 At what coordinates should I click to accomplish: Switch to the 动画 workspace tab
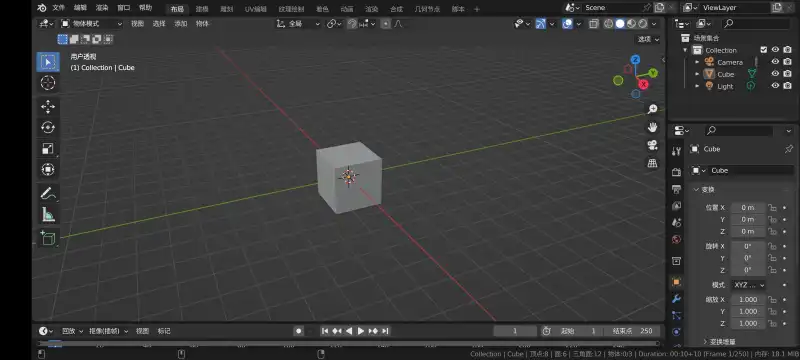tap(347, 9)
